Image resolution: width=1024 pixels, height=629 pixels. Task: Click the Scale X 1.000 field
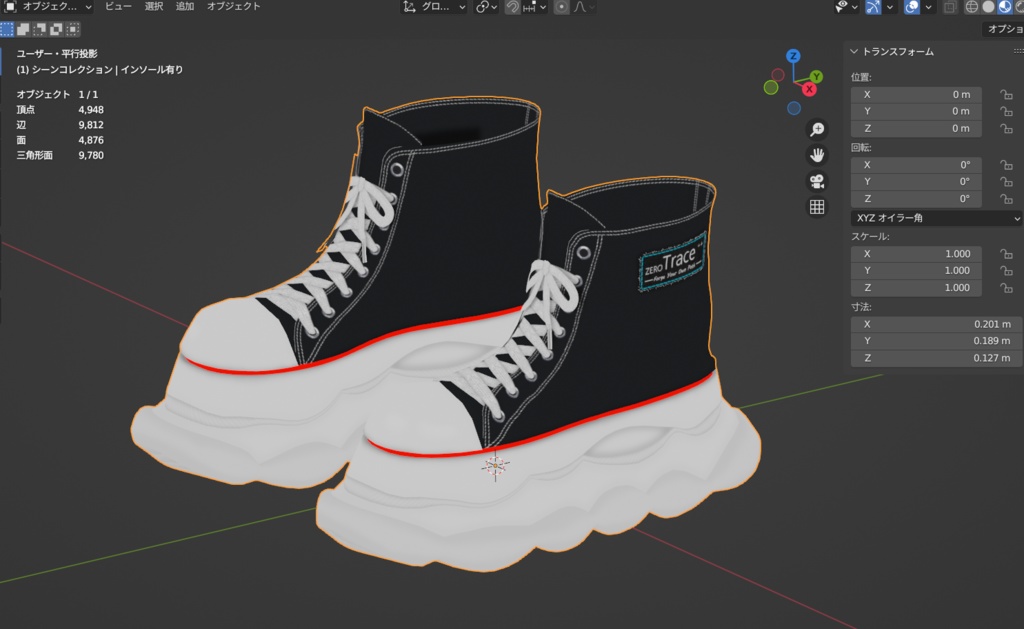click(916, 254)
